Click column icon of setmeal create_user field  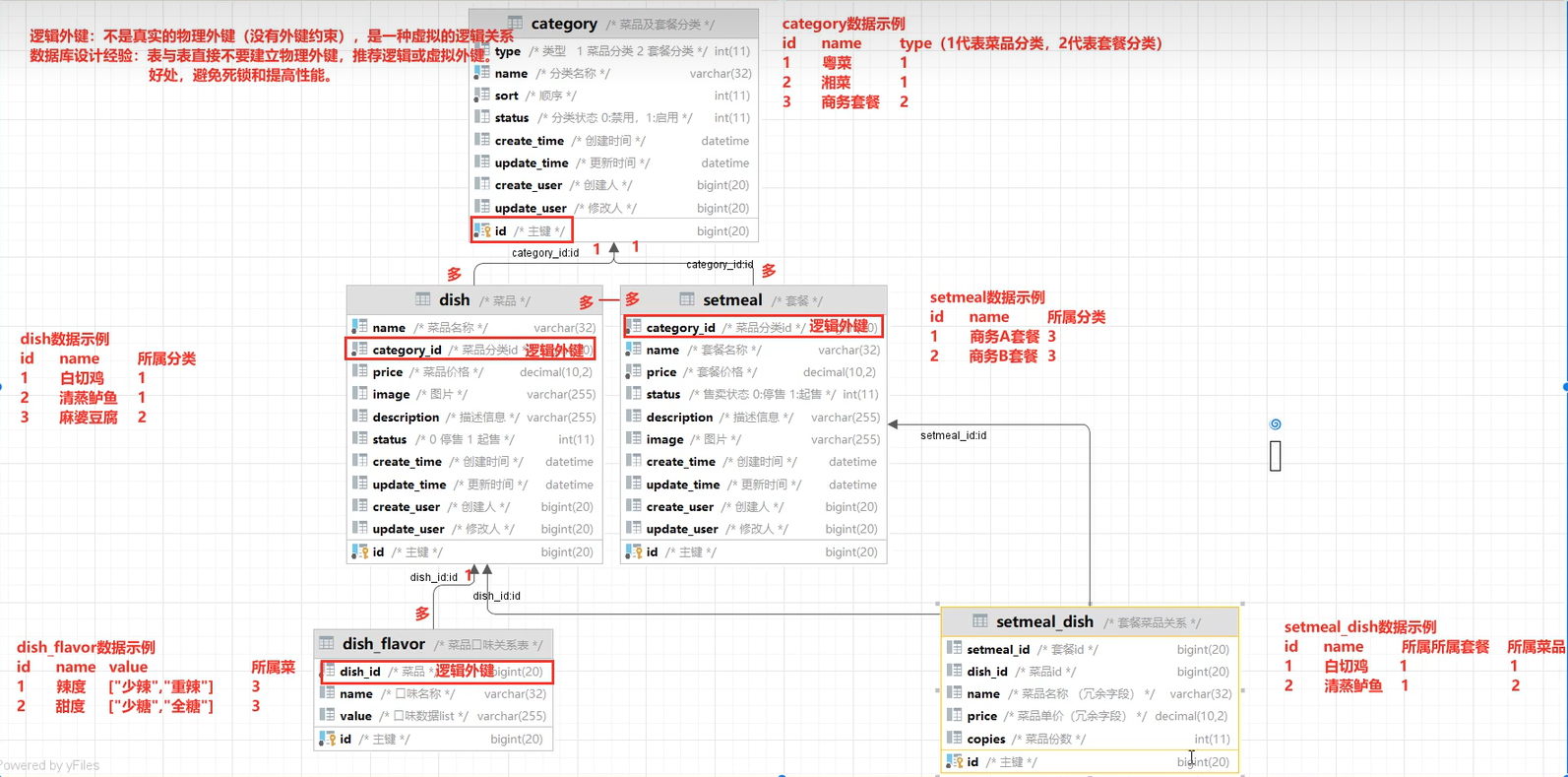tap(633, 506)
